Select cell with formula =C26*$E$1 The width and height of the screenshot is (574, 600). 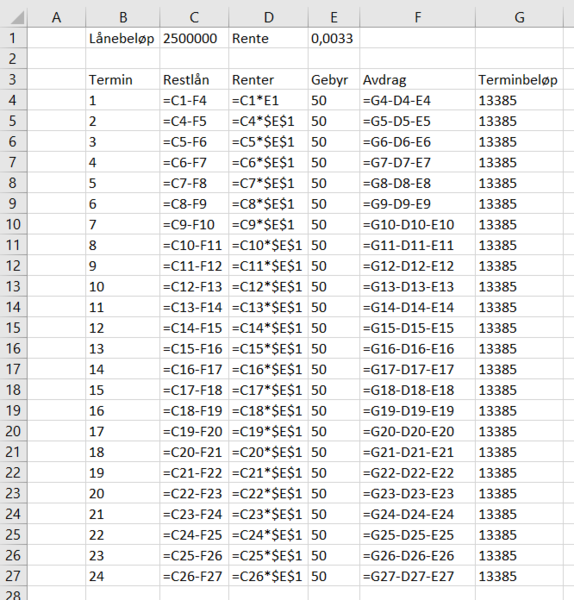pyautogui.click(x=269, y=576)
